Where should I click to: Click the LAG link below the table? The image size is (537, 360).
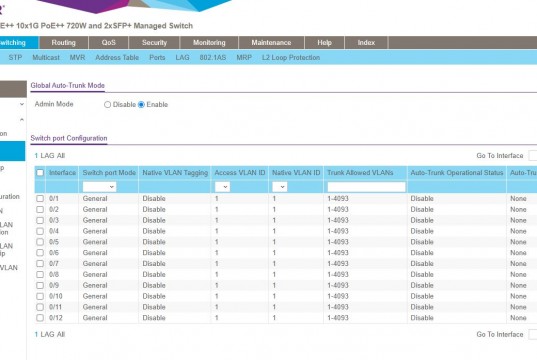(47, 335)
